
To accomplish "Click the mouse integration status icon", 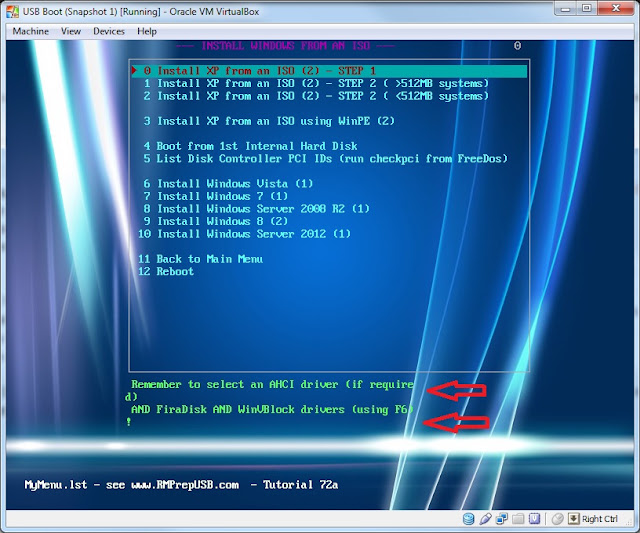I will (557, 519).
